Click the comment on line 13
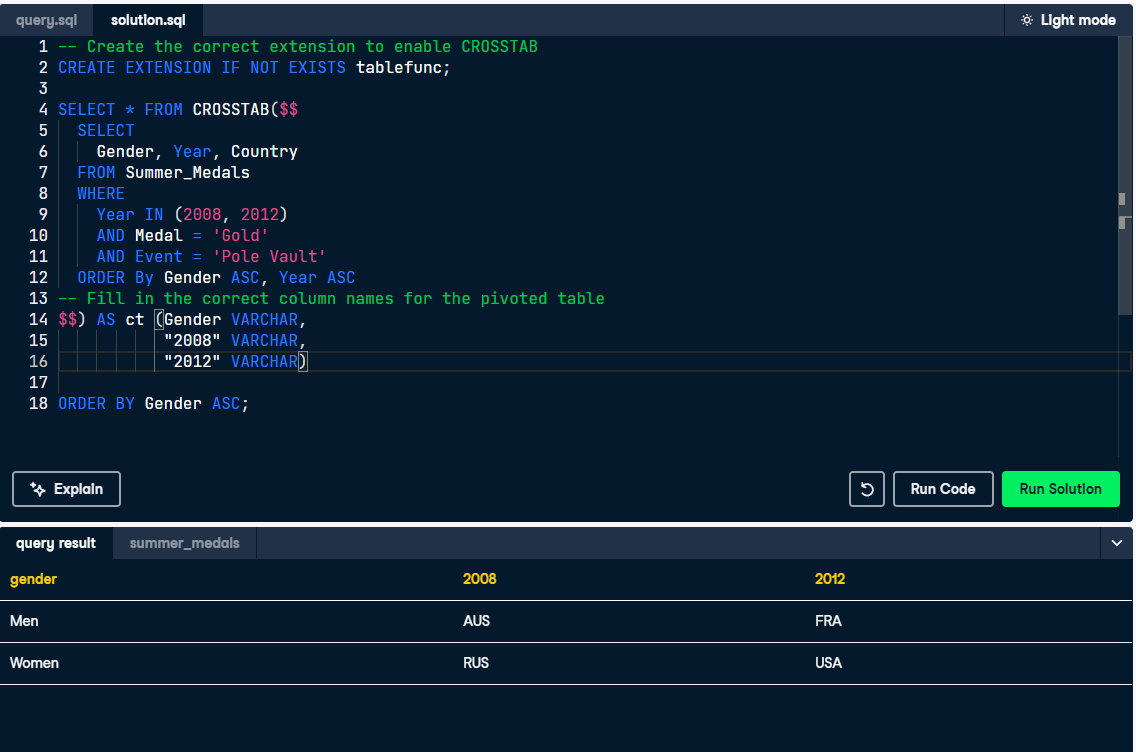1136x752 pixels. 331,298
